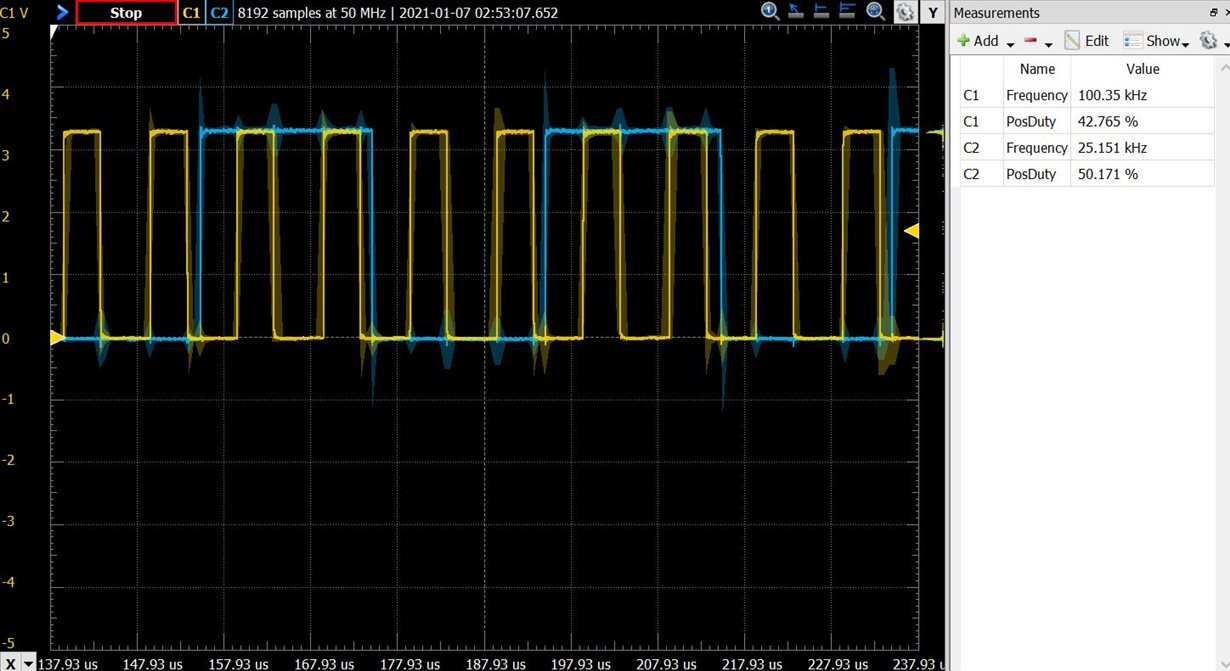Click the yellow trigger level arrow at right edge
1230x671 pixels.
pyautogui.click(x=911, y=231)
